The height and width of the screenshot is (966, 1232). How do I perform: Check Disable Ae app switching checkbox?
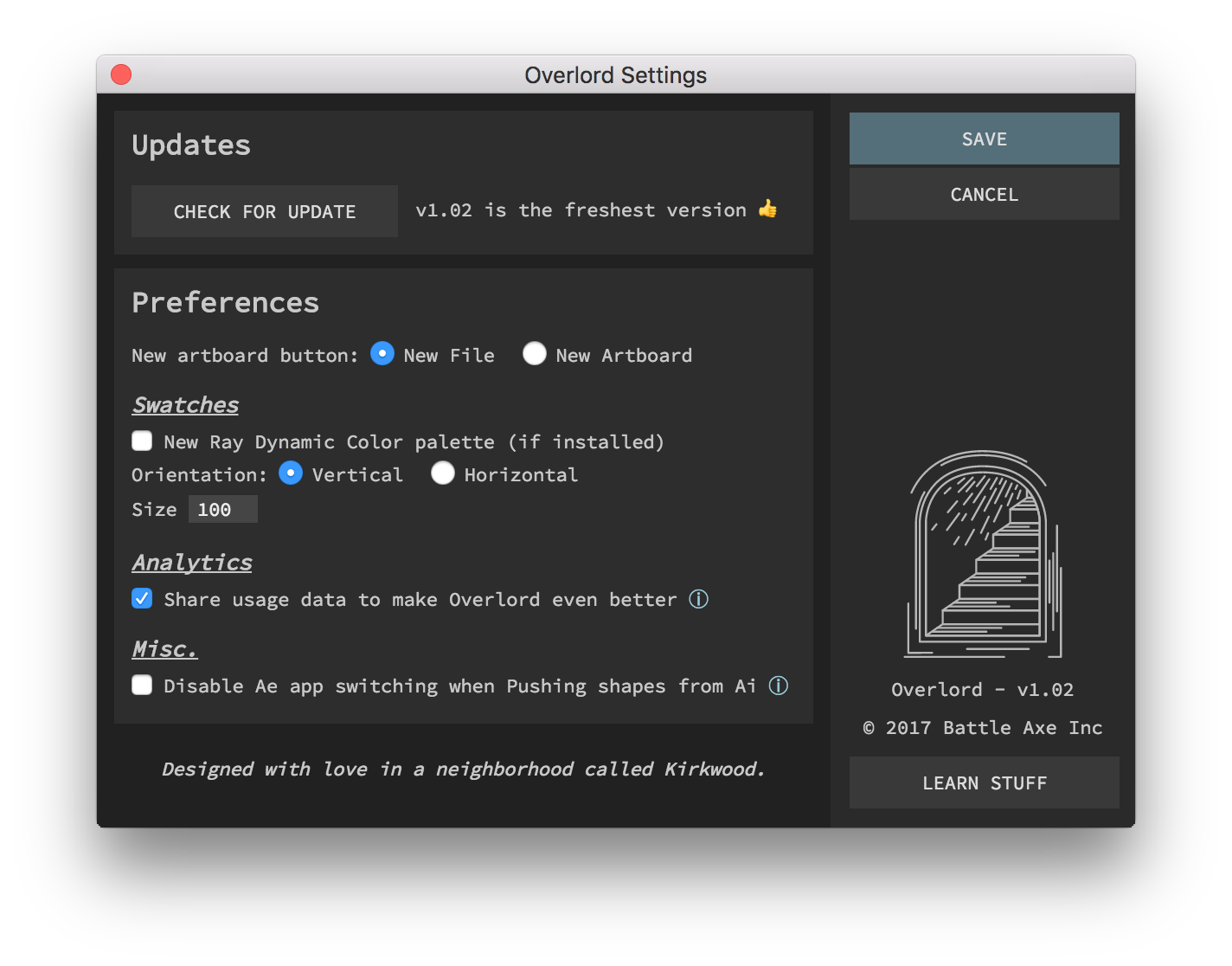tap(142, 685)
